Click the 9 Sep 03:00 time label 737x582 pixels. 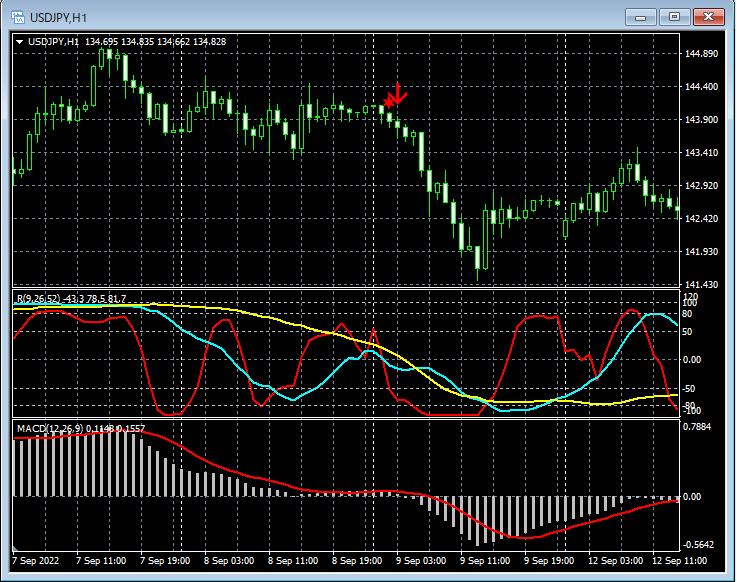422,561
